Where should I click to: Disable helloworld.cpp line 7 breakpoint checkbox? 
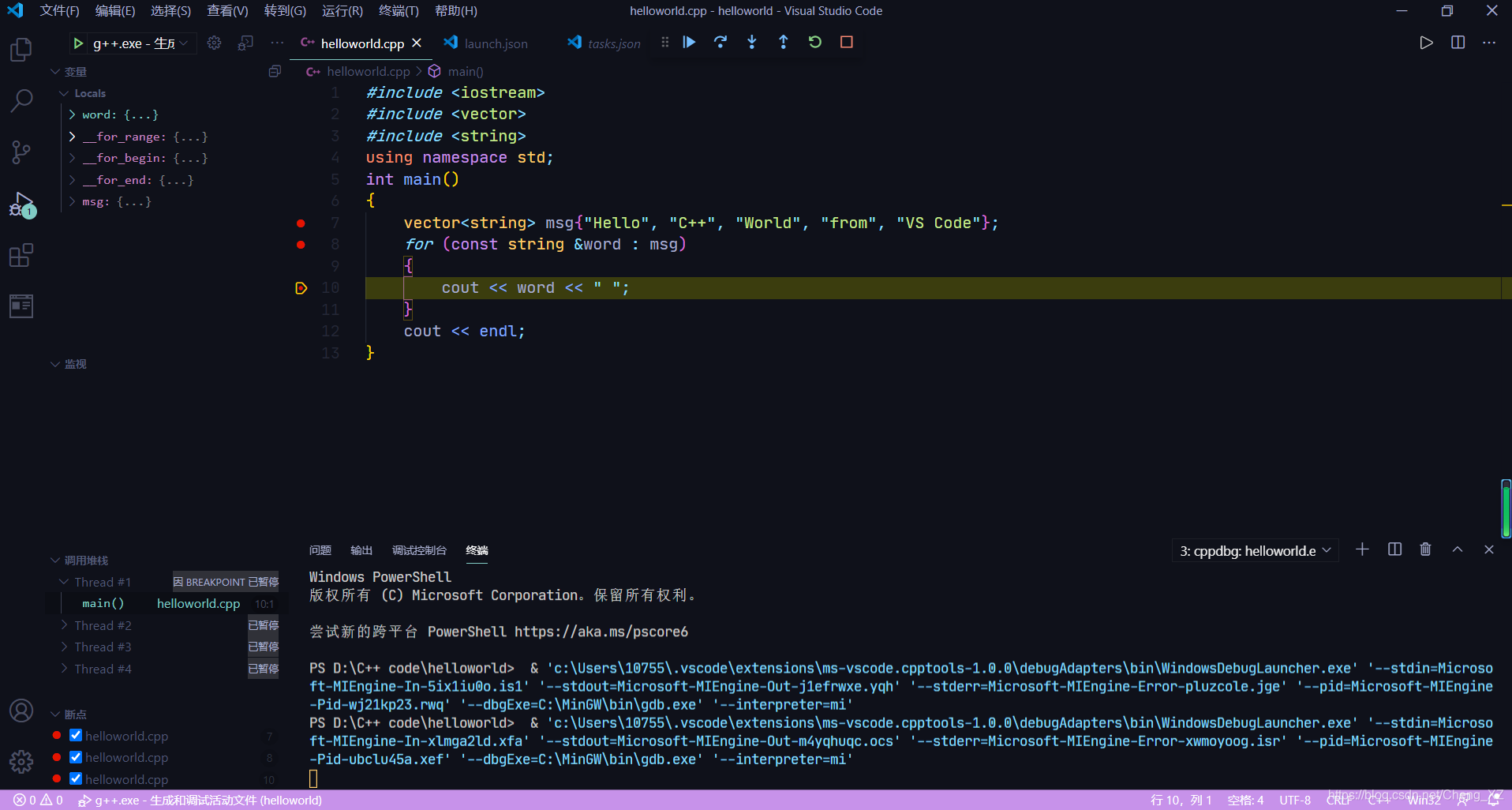76,735
